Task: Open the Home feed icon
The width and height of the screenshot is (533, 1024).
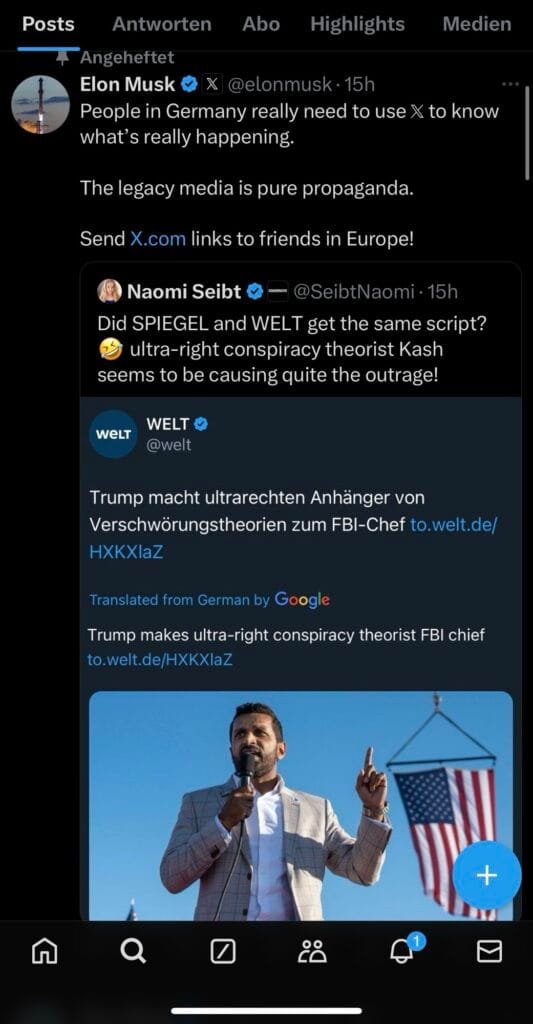Action: 44,953
